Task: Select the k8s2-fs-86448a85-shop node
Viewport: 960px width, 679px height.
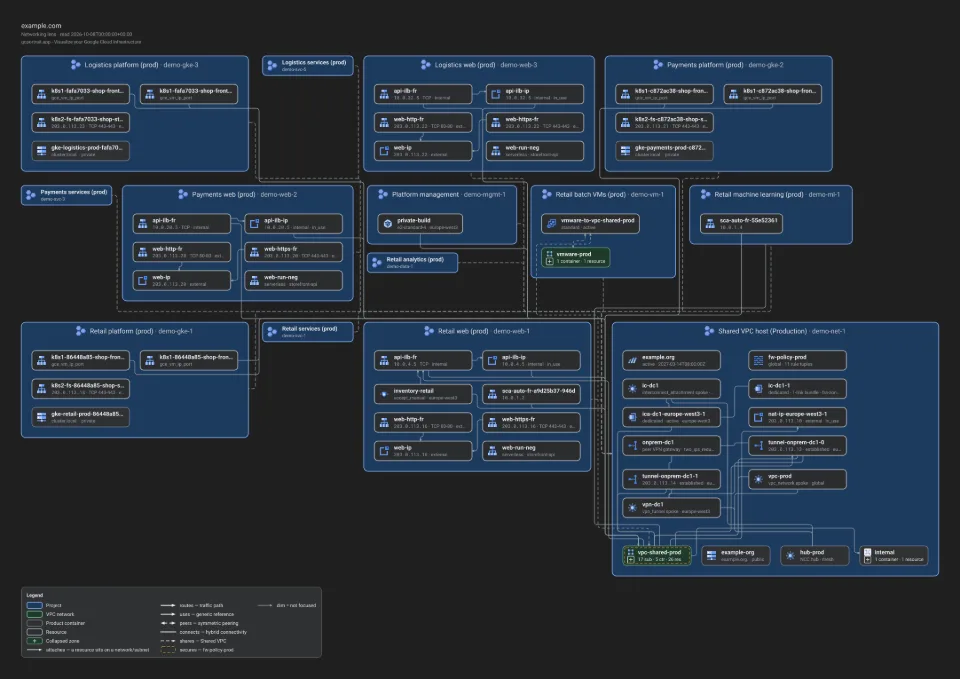Action: point(81,389)
